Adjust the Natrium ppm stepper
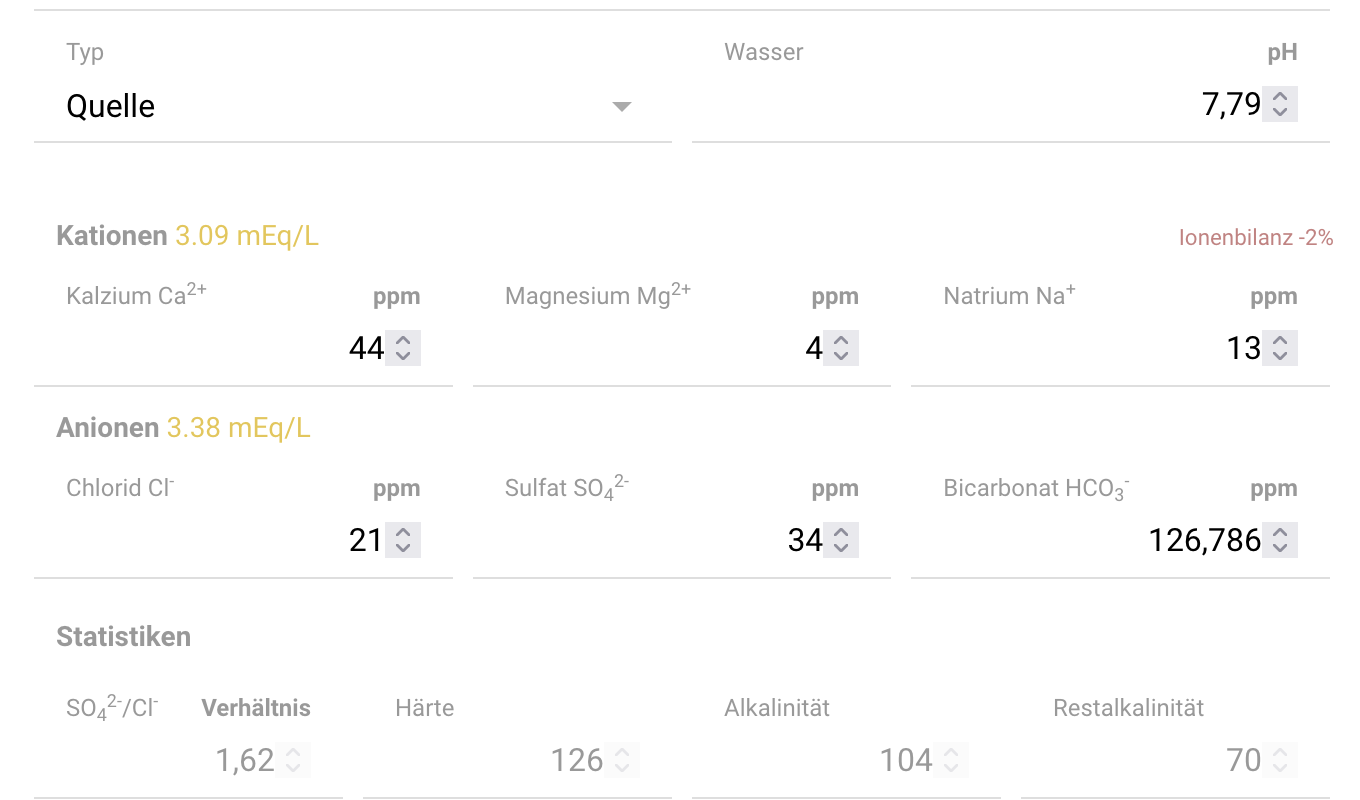The width and height of the screenshot is (1360, 800). (x=1280, y=348)
